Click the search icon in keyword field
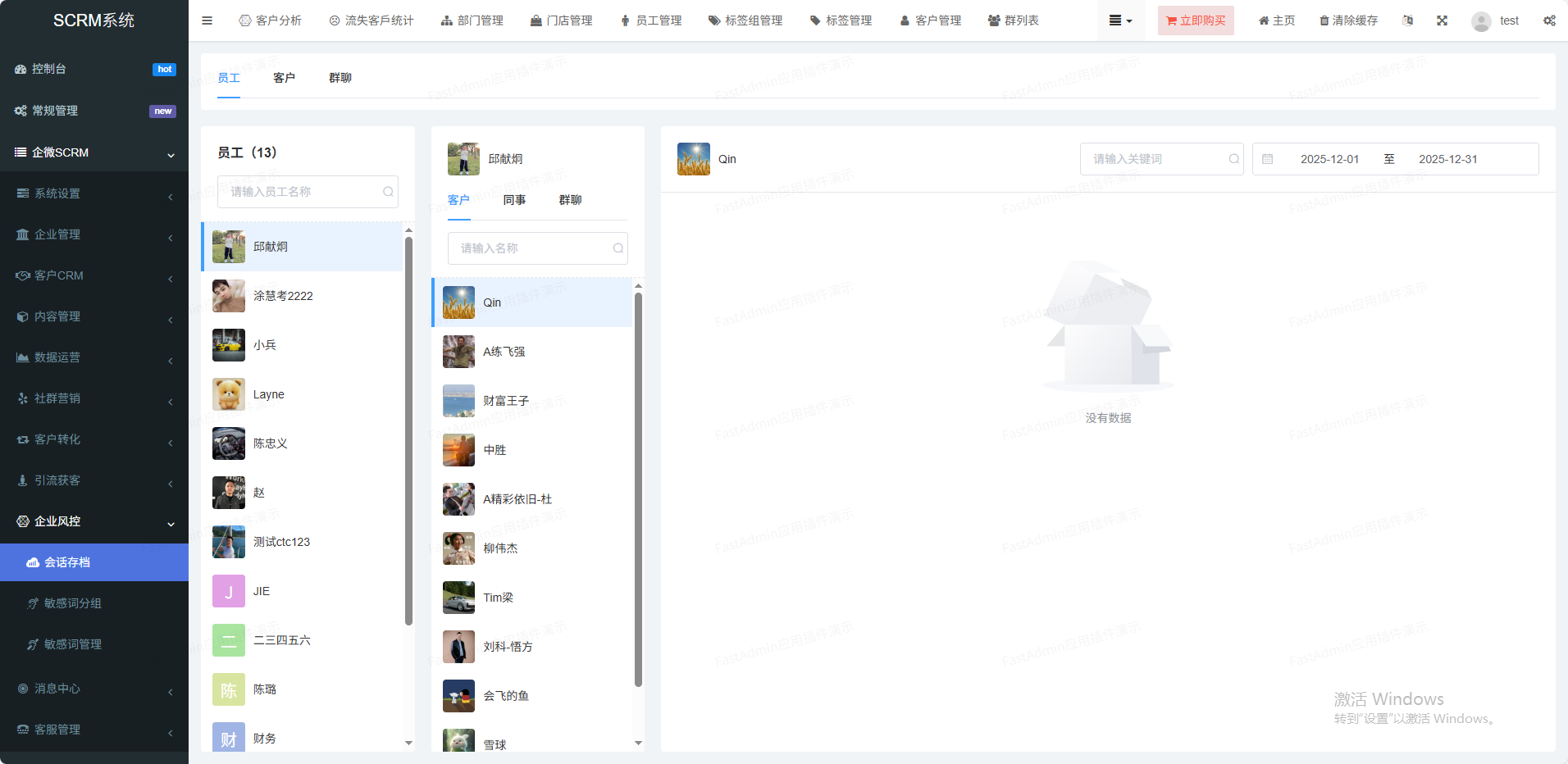1568x764 pixels. click(x=1233, y=159)
